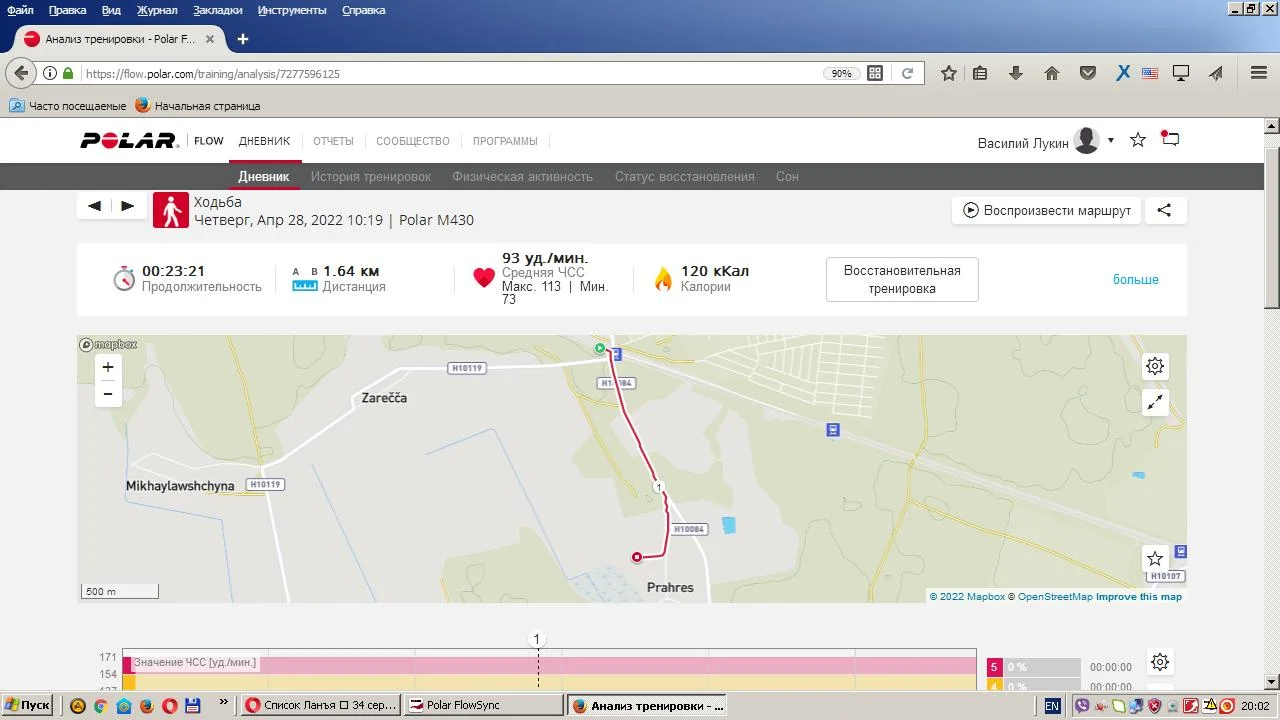The width and height of the screenshot is (1280, 720).
Task: Zoom out on the map
Action: coord(108,394)
